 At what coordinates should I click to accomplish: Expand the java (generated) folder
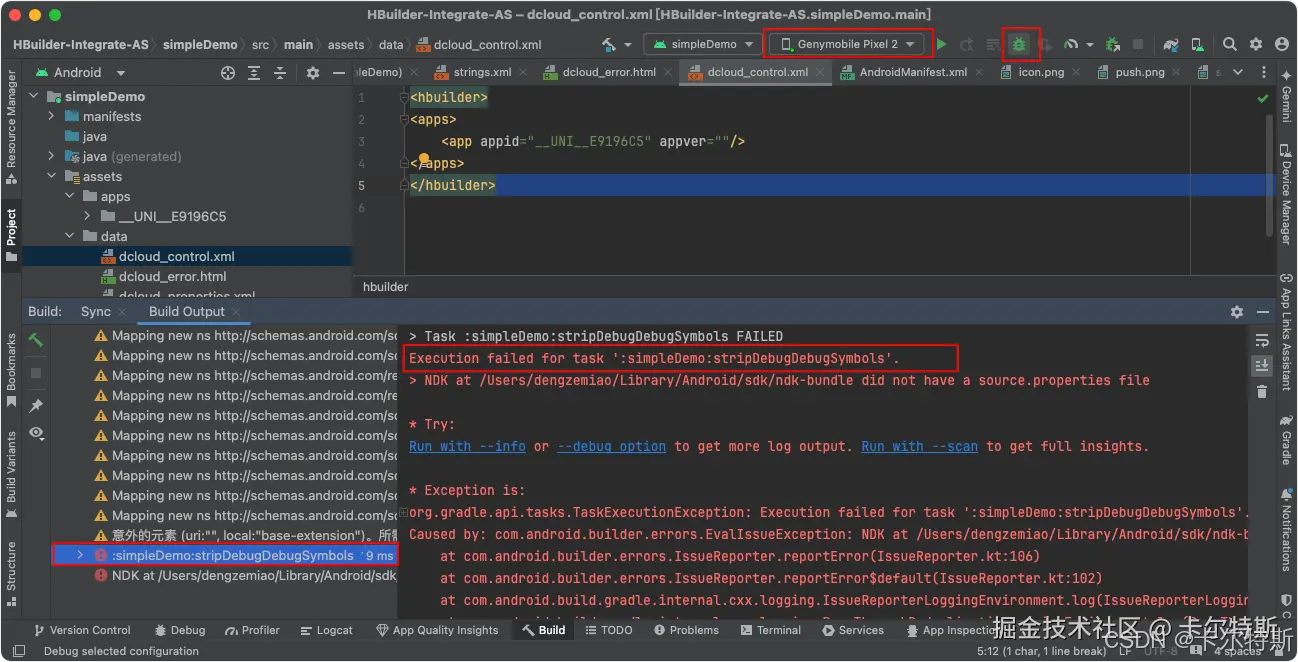click(x=51, y=157)
